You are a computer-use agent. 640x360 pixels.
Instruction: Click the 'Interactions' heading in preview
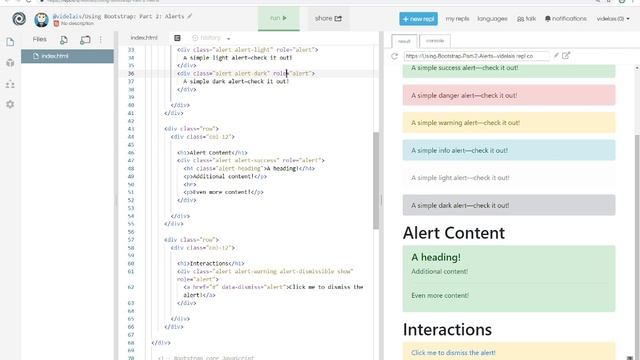click(x=447, y=330)
